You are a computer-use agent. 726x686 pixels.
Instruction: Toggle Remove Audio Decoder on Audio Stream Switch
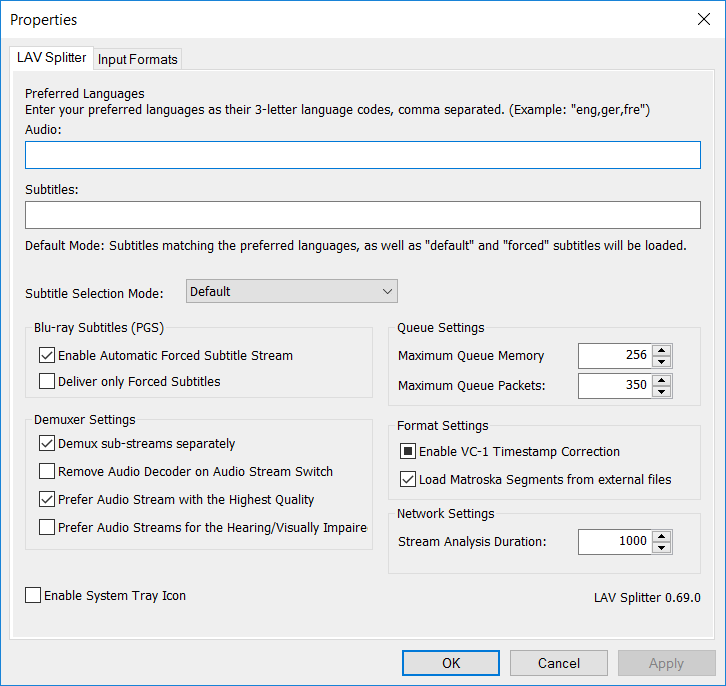(x=47, y=472)
